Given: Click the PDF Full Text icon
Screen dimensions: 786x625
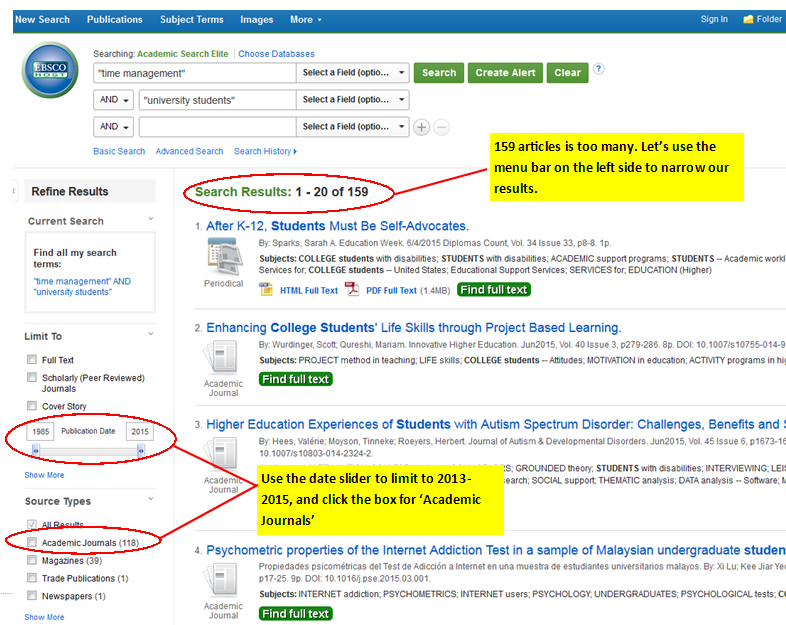Looking at the screenshot, I should (352, 290).
